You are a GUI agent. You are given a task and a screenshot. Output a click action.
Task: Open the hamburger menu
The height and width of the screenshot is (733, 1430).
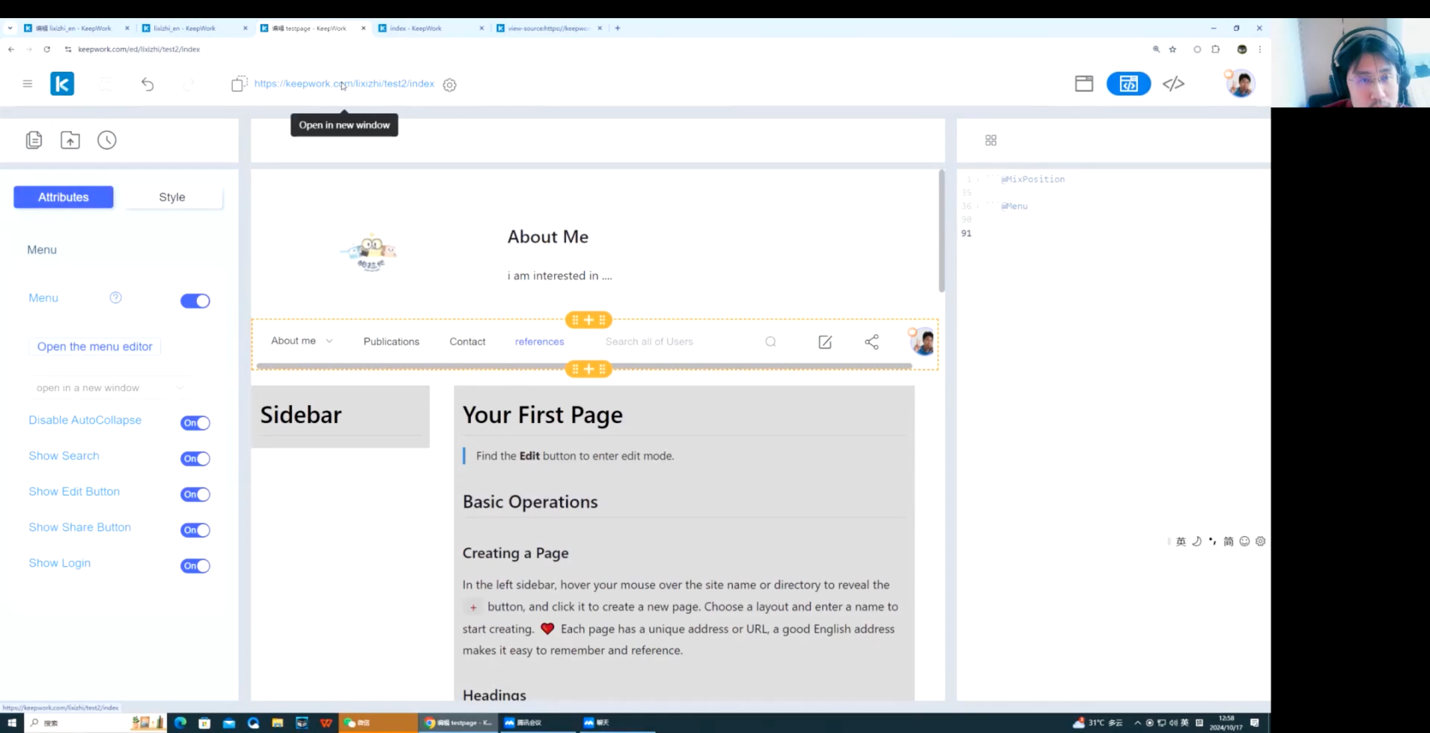(28, 84)
